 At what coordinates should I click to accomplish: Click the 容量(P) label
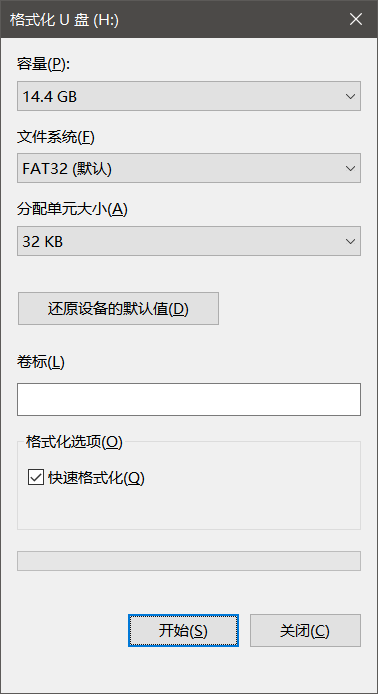point(43,65)
